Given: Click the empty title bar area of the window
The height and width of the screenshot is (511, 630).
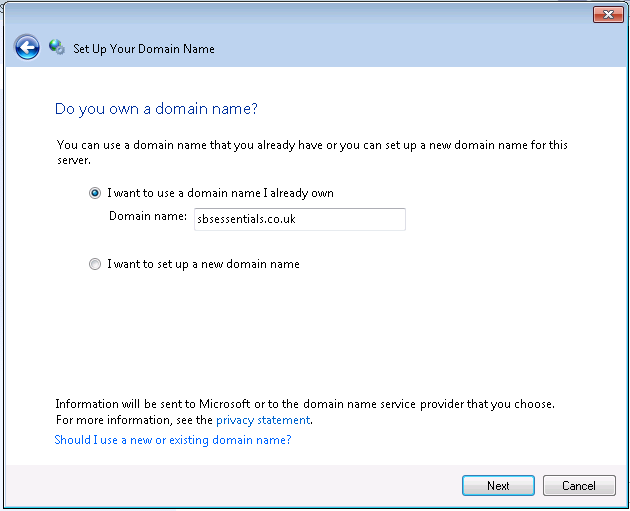Looking at the screenshot, I should (x=300, y=14).
